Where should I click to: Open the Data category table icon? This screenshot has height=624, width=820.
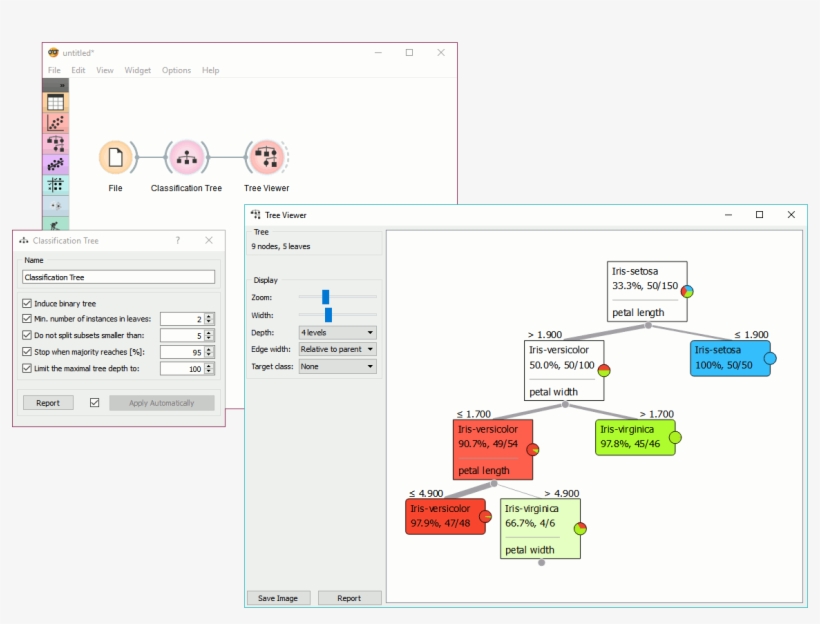(55, 103)
